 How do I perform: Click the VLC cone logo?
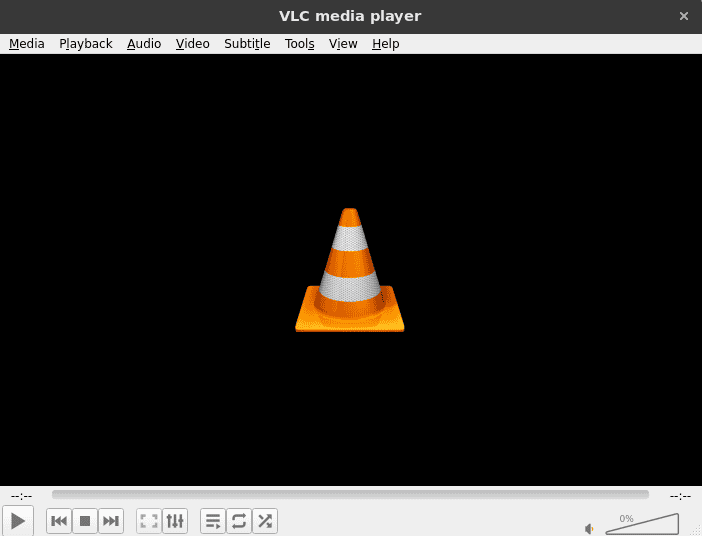(350, 270)
